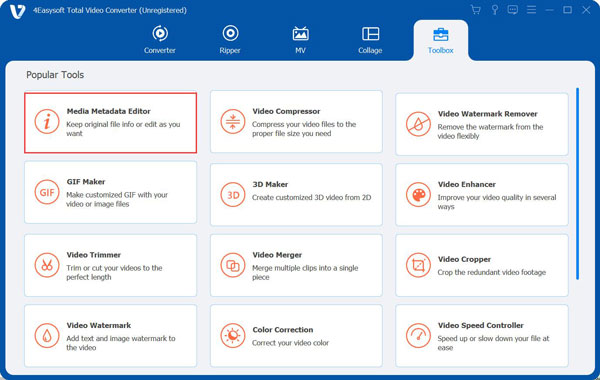
Task: Select the Toolbox tab
Action: tap(440, 41)
